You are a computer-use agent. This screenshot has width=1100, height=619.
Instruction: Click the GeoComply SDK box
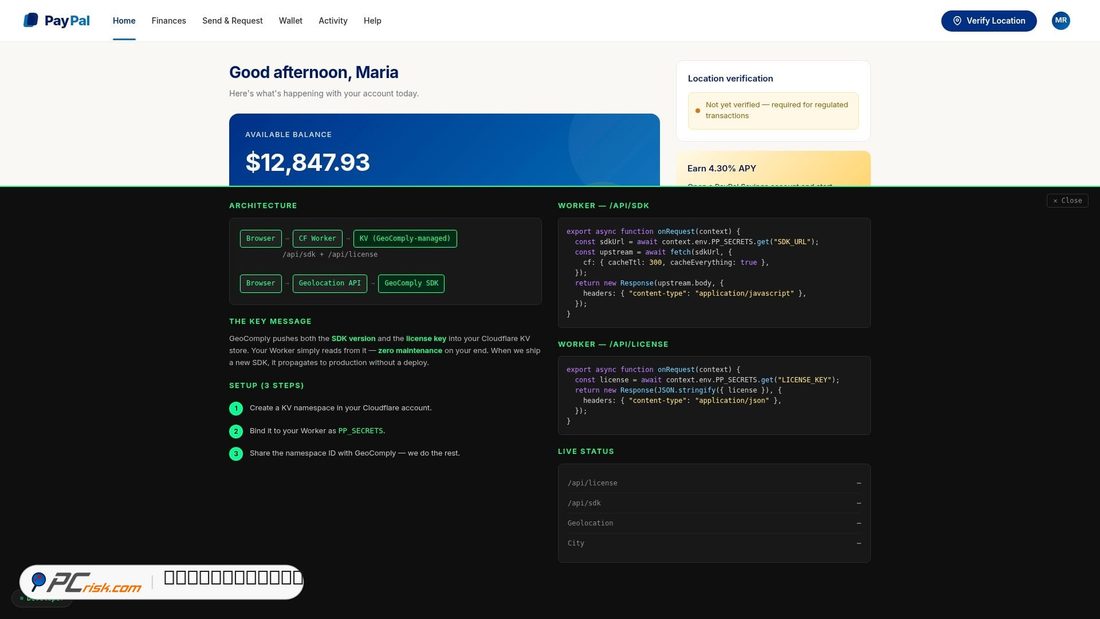point(411,284)
